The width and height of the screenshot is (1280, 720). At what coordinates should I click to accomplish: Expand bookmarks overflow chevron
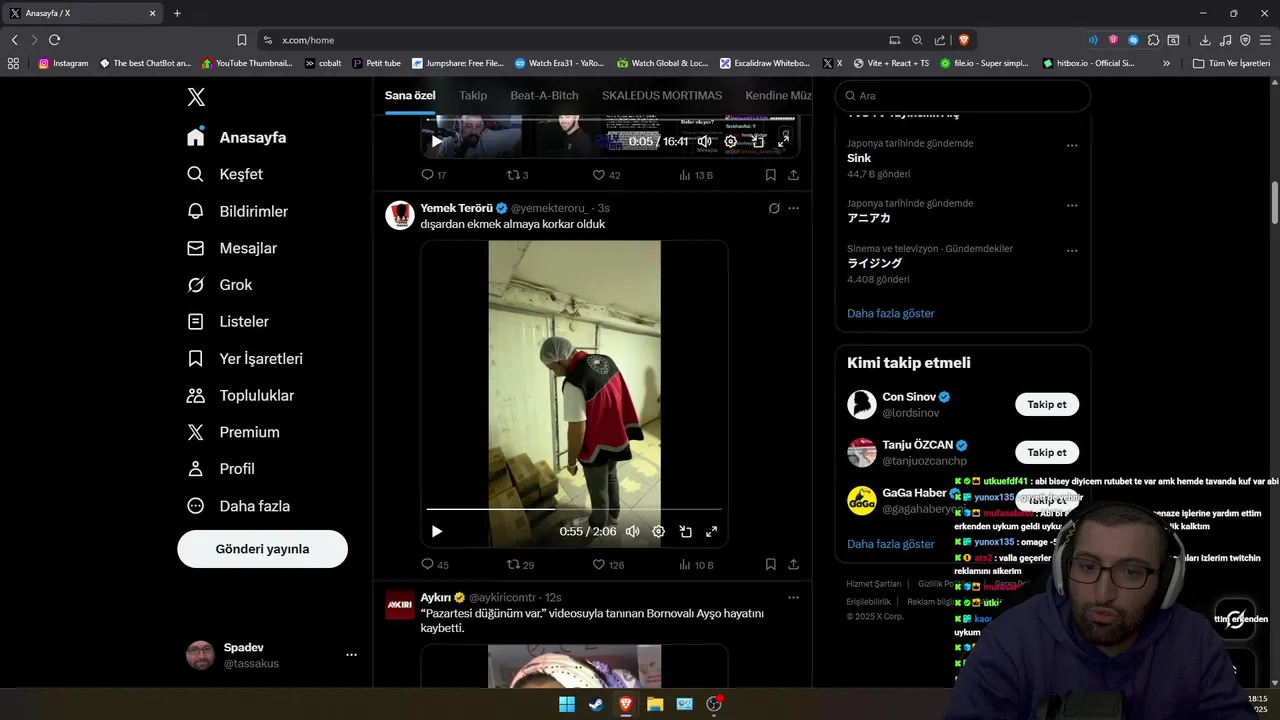1166,63
